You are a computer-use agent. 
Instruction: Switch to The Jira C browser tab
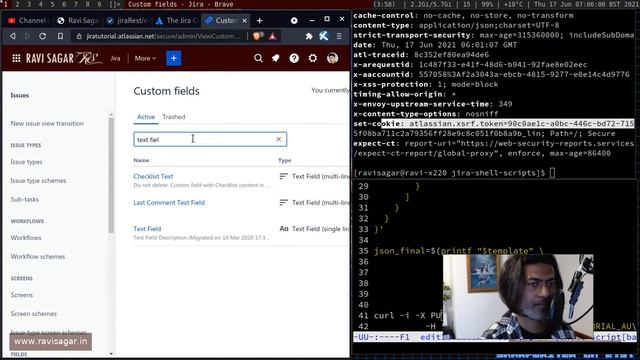(x=177, y=20)
